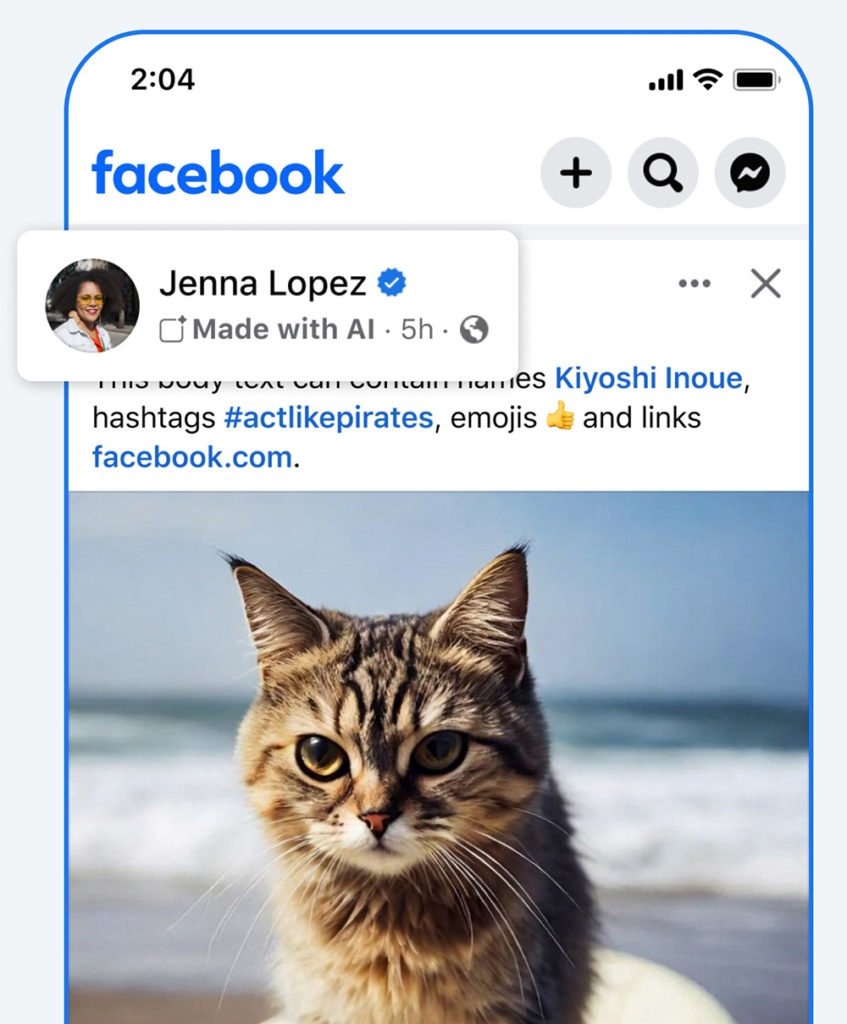Open the cat photo
This screenshot has height=1024, width=847.
point(438,758)
